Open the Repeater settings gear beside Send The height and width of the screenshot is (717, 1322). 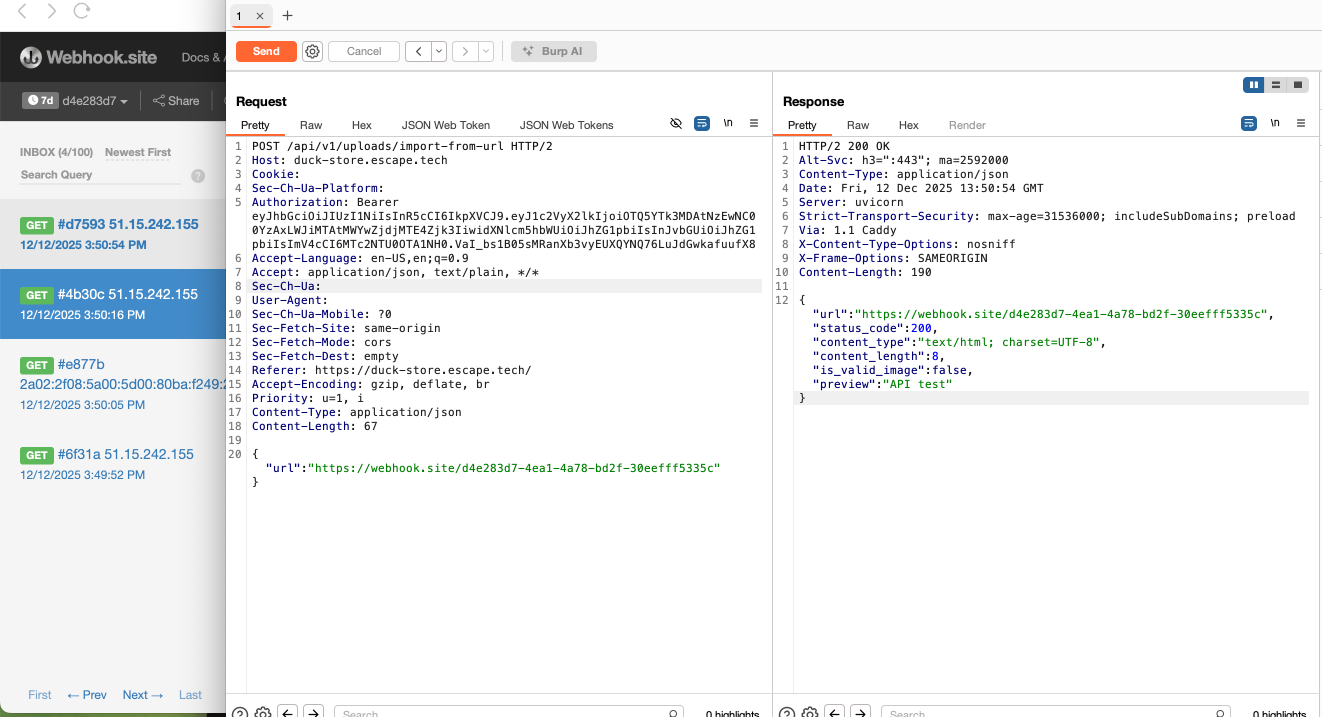tap(312, 51)
